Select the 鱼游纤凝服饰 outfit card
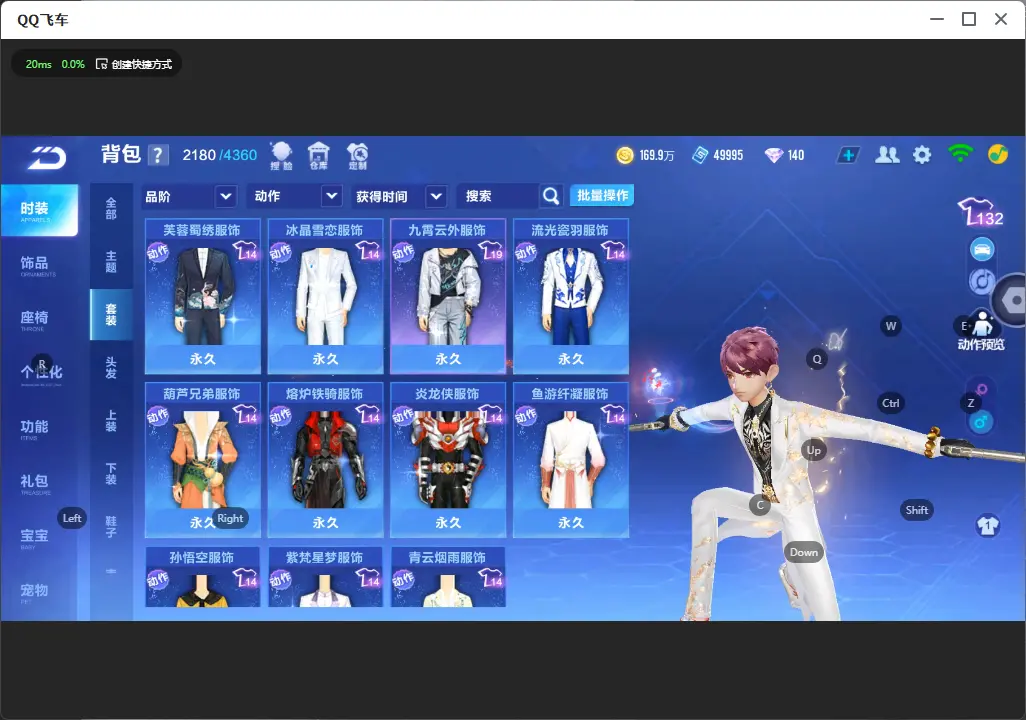Image resolution: width=1026 pixels, height=720 pixels. click(571, 459)
